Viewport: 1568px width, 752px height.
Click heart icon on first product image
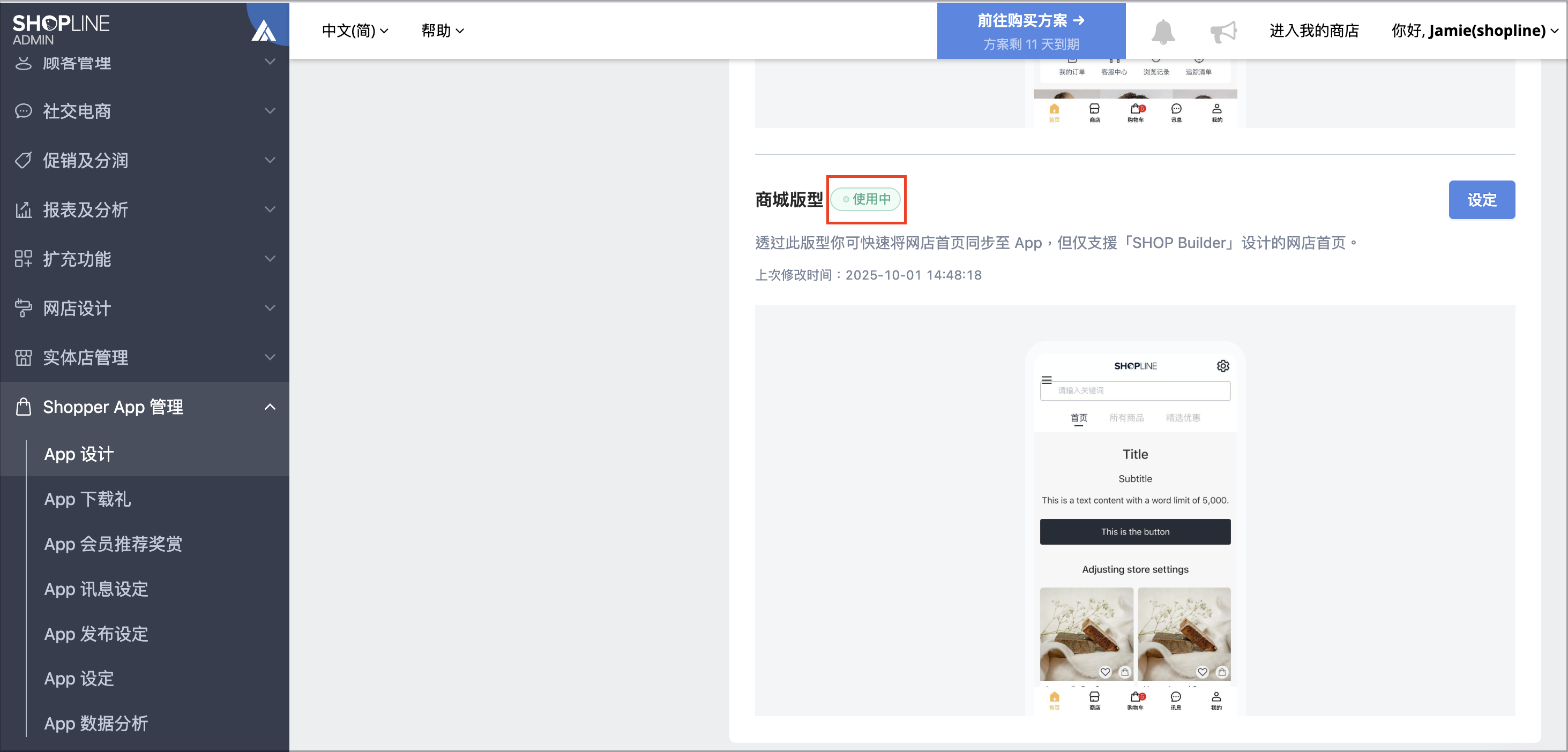(x=1106, y=672)
